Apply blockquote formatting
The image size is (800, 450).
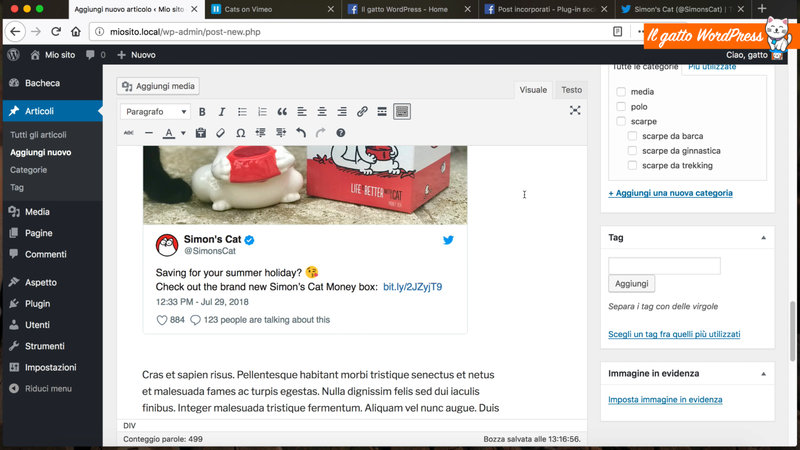pyautogui.click(x=282, y=112)
